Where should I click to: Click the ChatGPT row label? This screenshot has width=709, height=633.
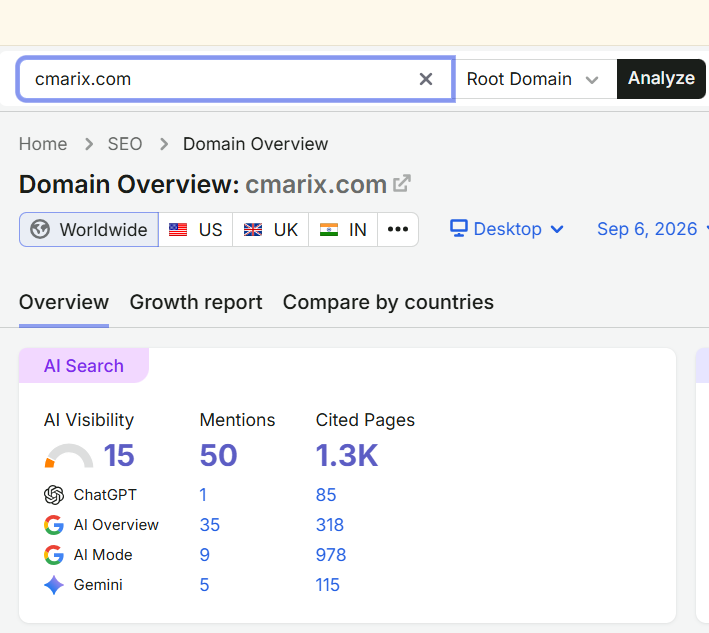coord(105,495)
